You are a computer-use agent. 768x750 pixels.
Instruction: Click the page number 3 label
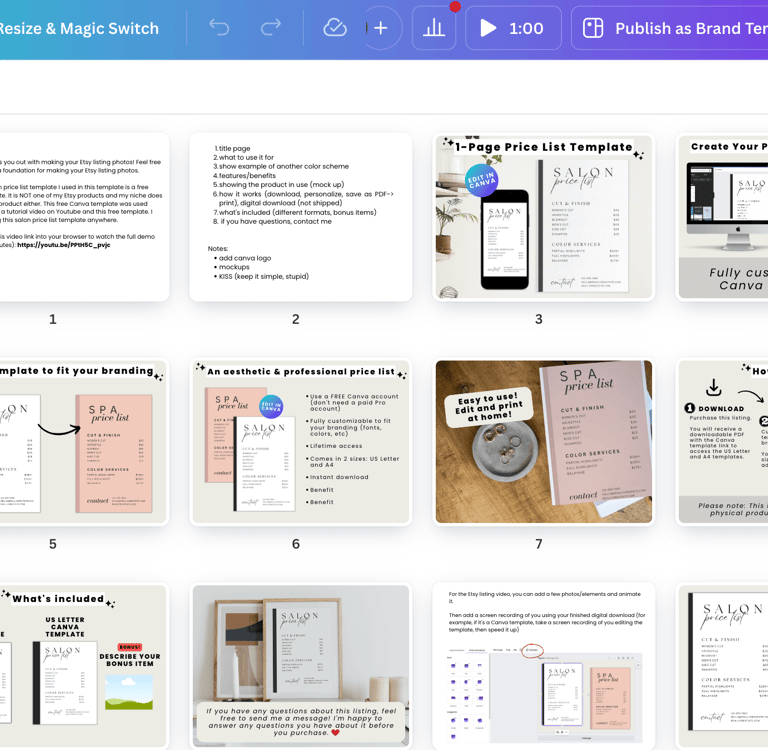click(x=539, y=319)
